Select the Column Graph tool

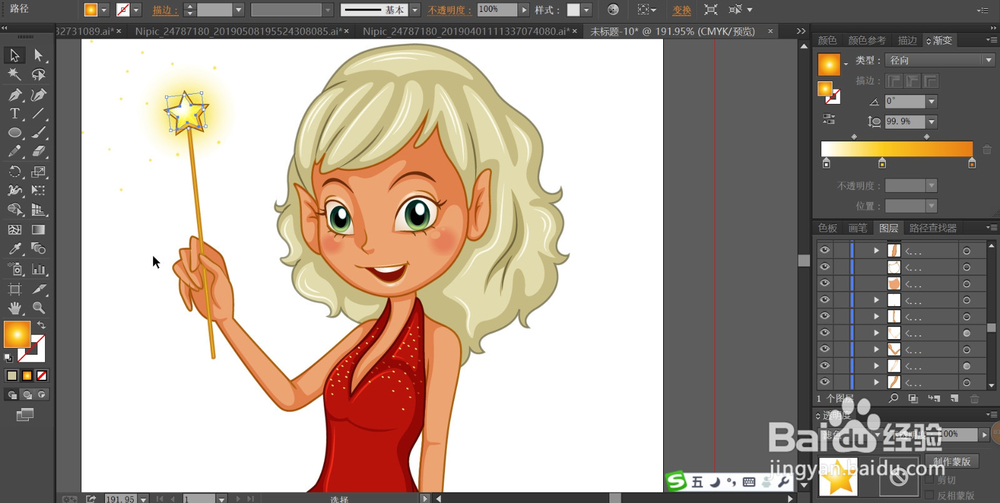click(38, 268)
